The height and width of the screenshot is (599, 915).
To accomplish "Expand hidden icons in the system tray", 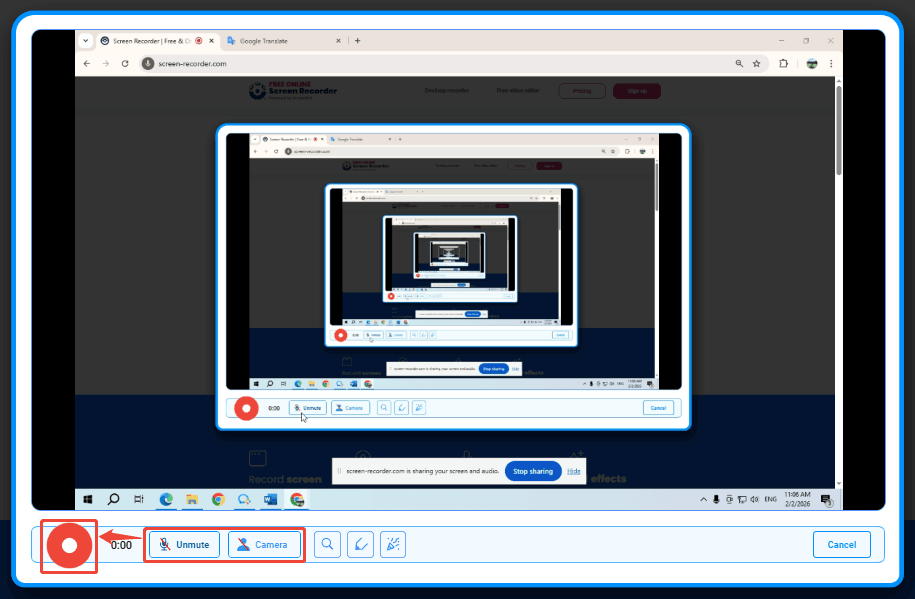I will [704, 498].
